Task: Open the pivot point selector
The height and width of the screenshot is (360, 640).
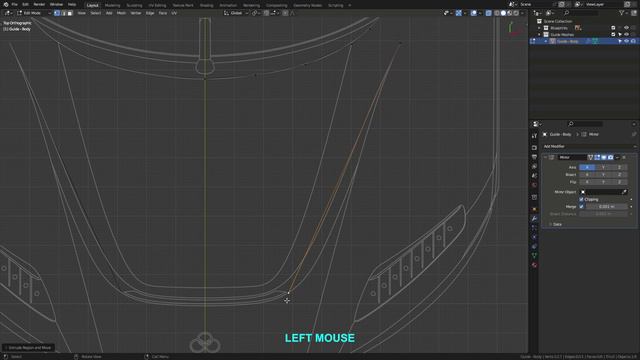Action: click(x=256, y=13)
